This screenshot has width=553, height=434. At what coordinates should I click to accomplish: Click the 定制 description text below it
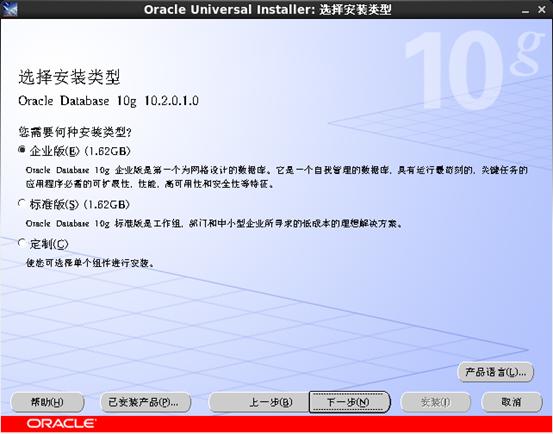90,263
